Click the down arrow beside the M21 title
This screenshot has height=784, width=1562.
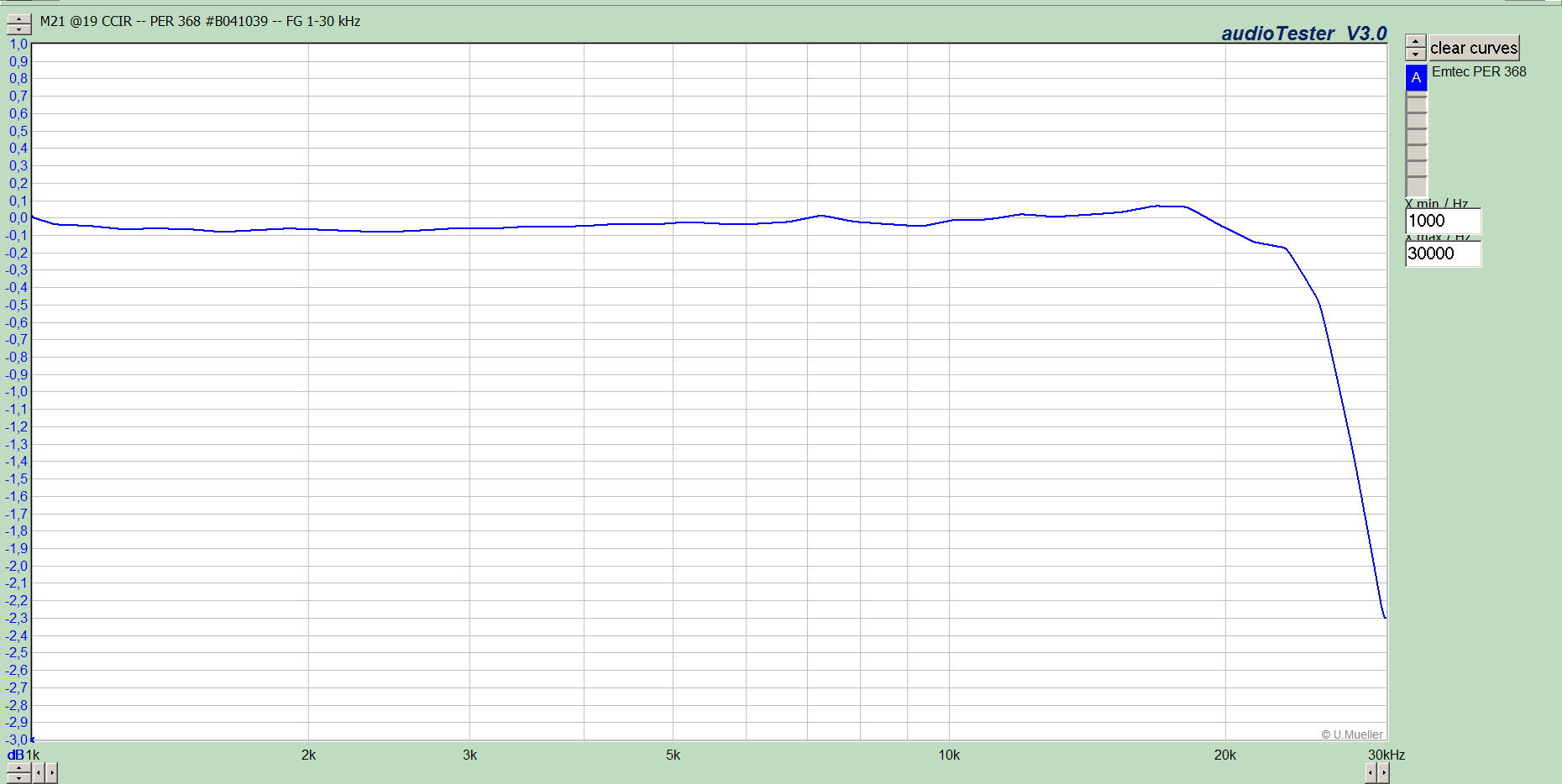pos(18,30)
